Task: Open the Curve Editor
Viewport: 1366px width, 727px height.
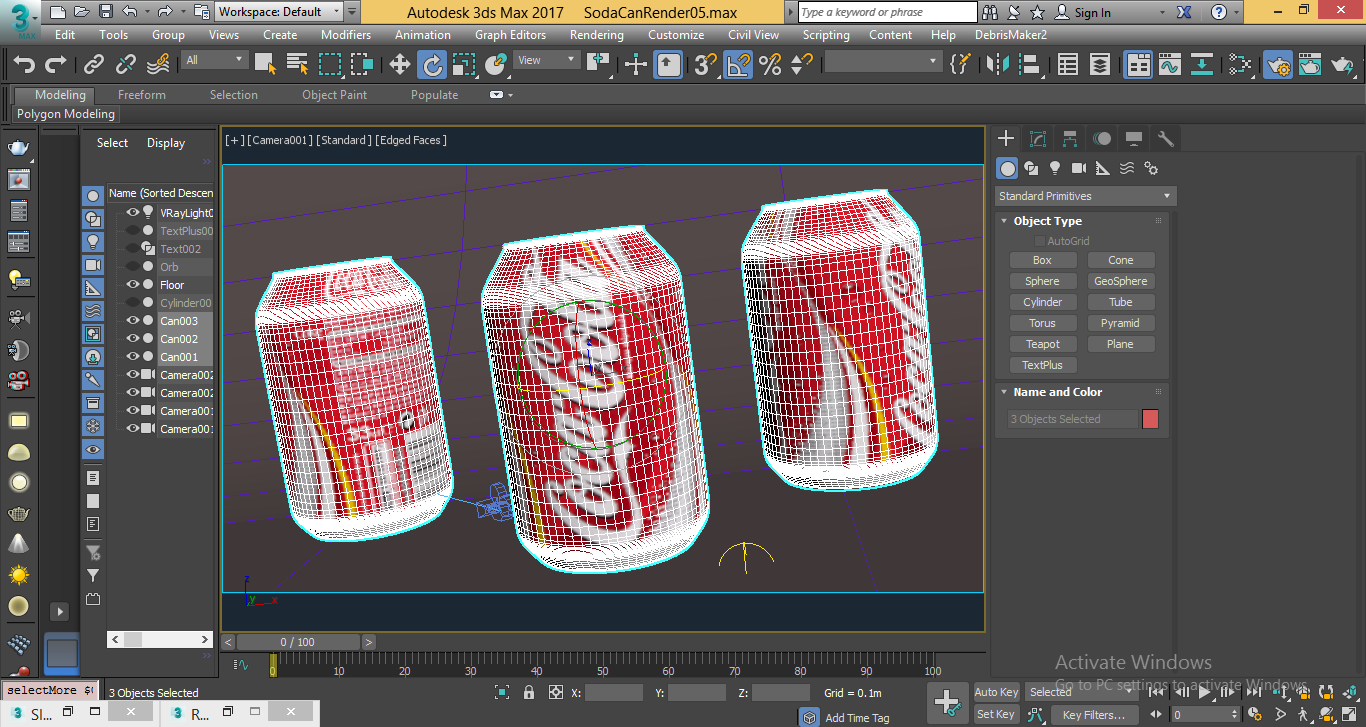Action: point(1170,65)
